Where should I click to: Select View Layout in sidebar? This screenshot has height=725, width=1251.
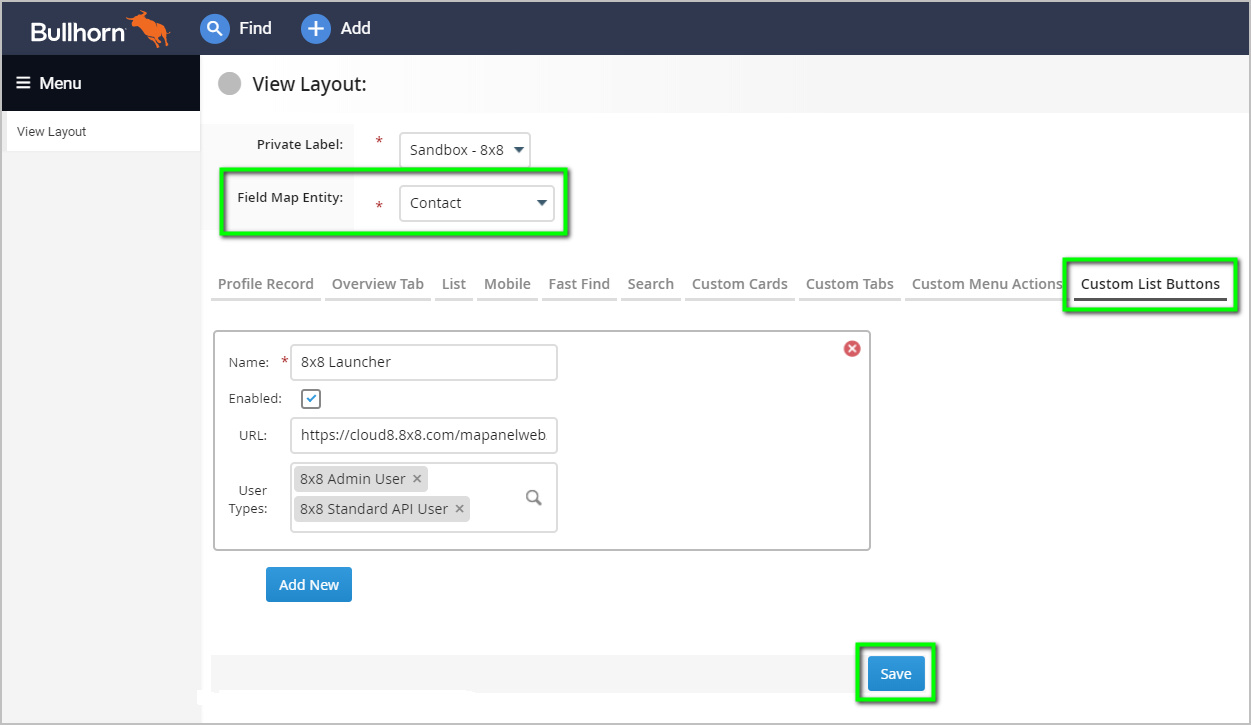point(52,131)
